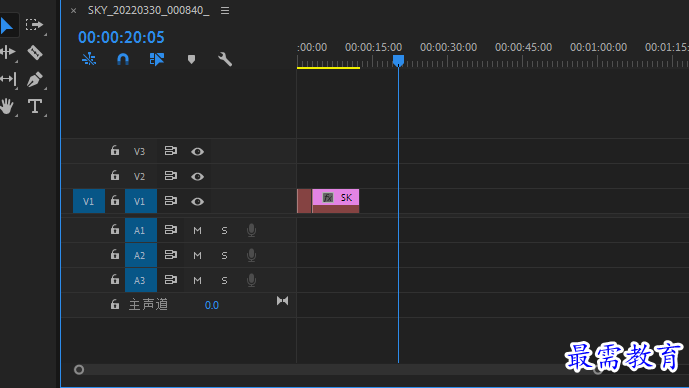689x388 pixels.
Task: Solo track A3
Action: click(x=224, y=280)
